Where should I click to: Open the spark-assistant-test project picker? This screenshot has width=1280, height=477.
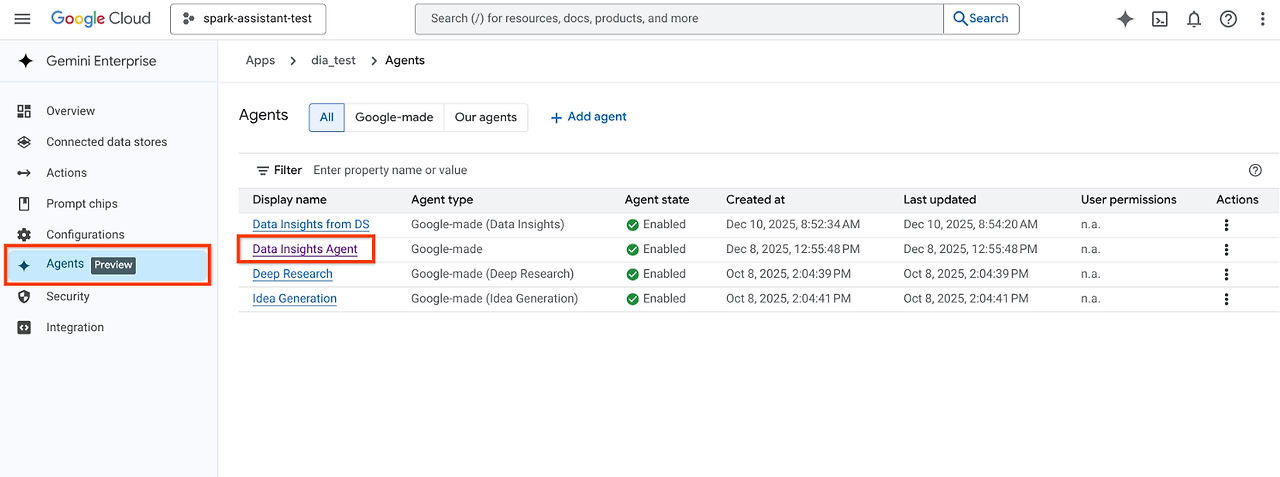tap(248, 18)
